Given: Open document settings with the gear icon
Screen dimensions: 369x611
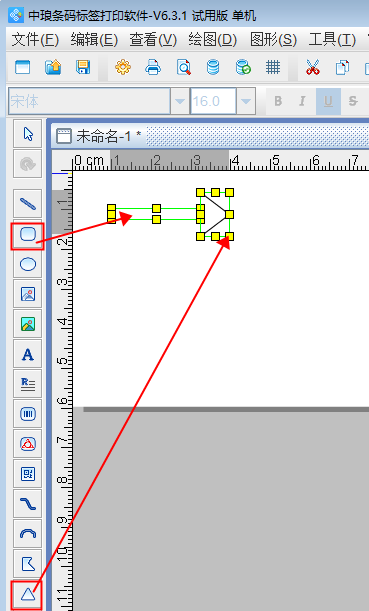Looking at the screenshot, I should [x=123, y=67].
